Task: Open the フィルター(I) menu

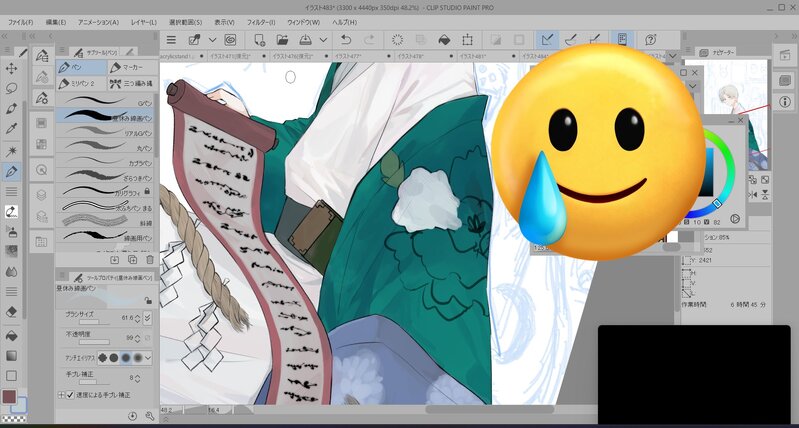Action: [x=260, y=21]
